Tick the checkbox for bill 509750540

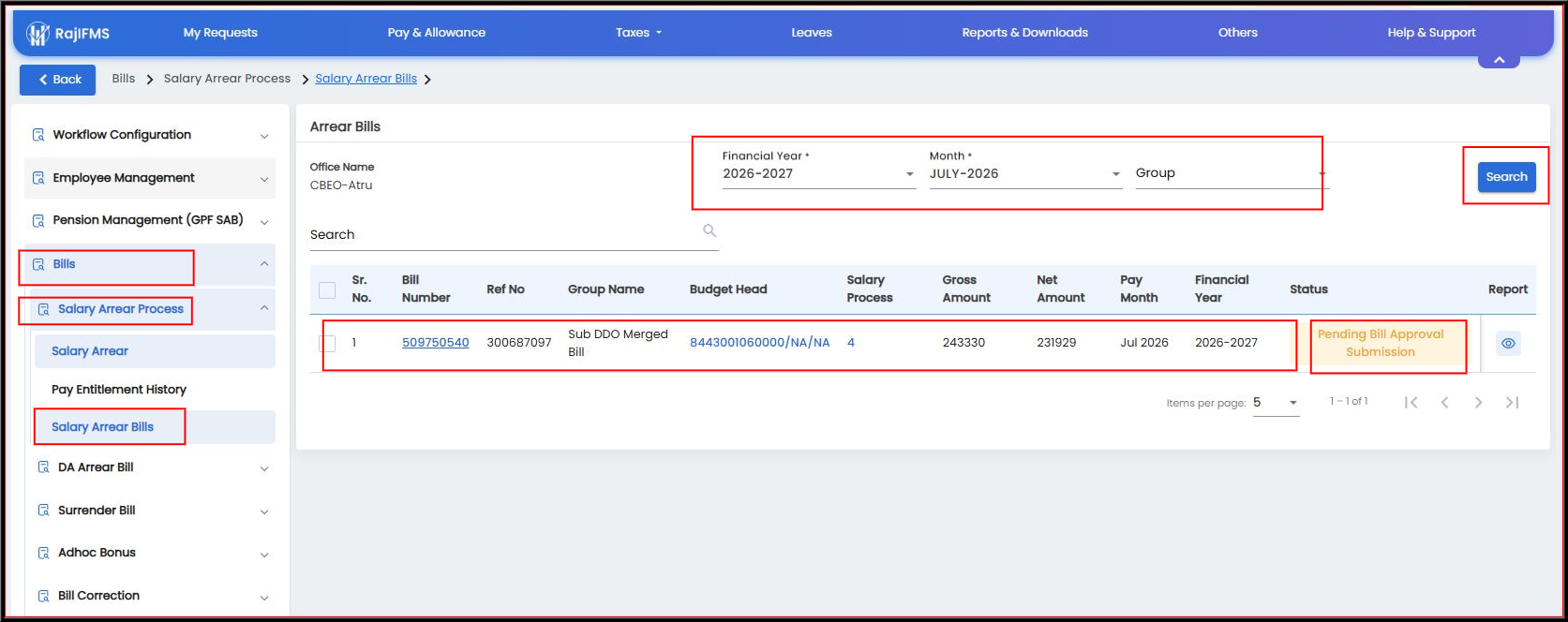point(327,343)
